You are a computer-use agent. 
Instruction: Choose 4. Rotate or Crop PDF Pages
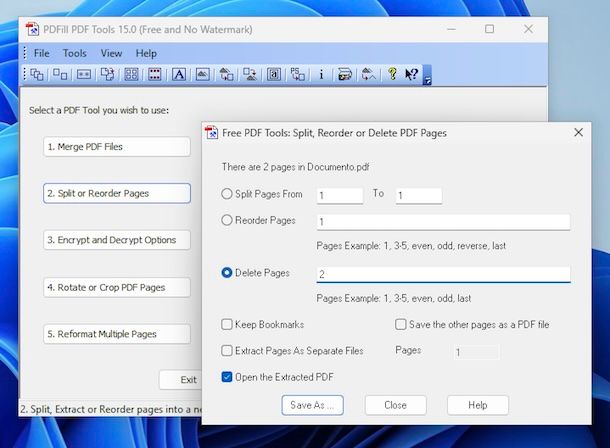(117, 287)
